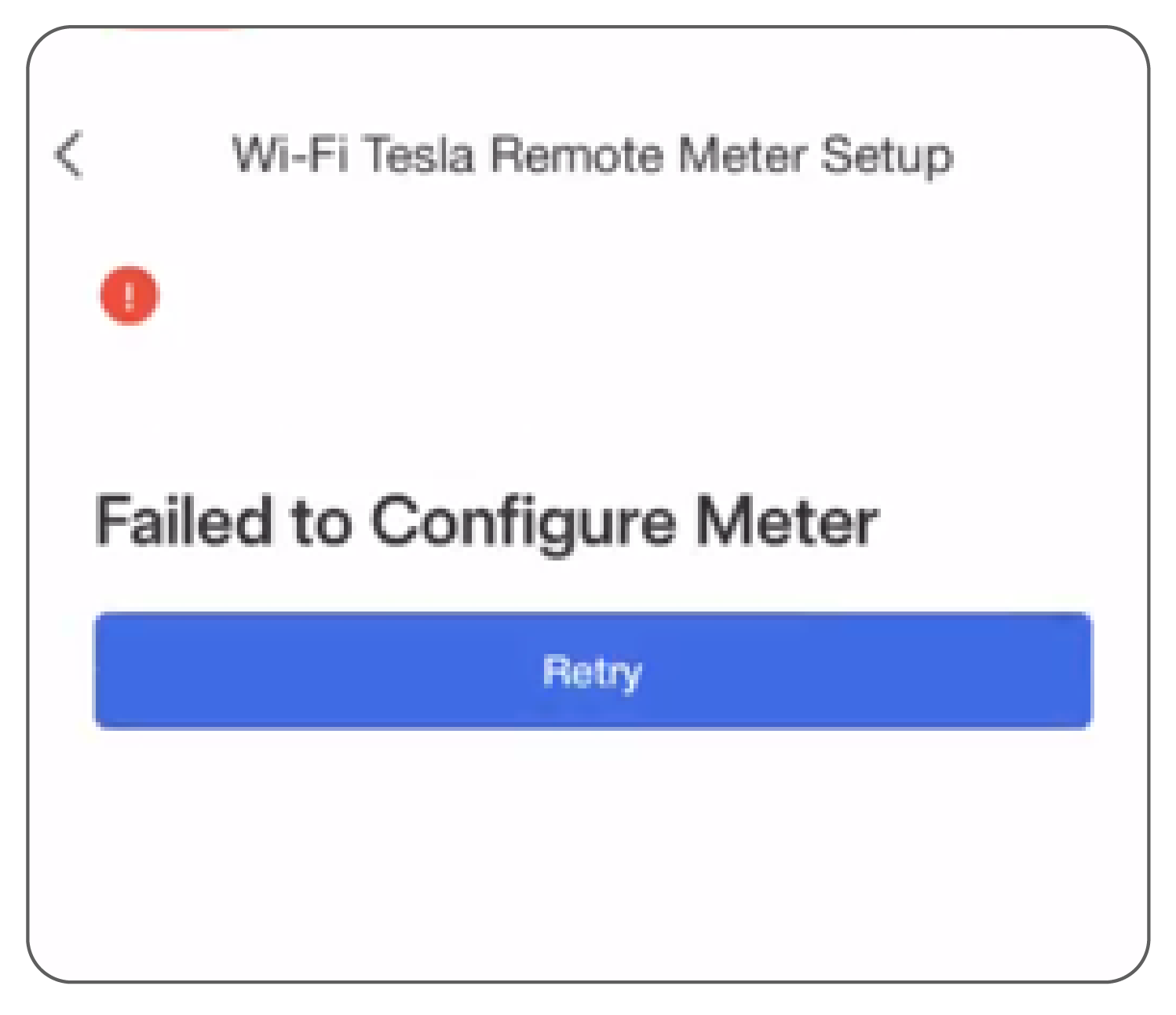1176x1015 pixels.
Task: Click the word Tesla in the header
Action: click(x=421, y=154)
